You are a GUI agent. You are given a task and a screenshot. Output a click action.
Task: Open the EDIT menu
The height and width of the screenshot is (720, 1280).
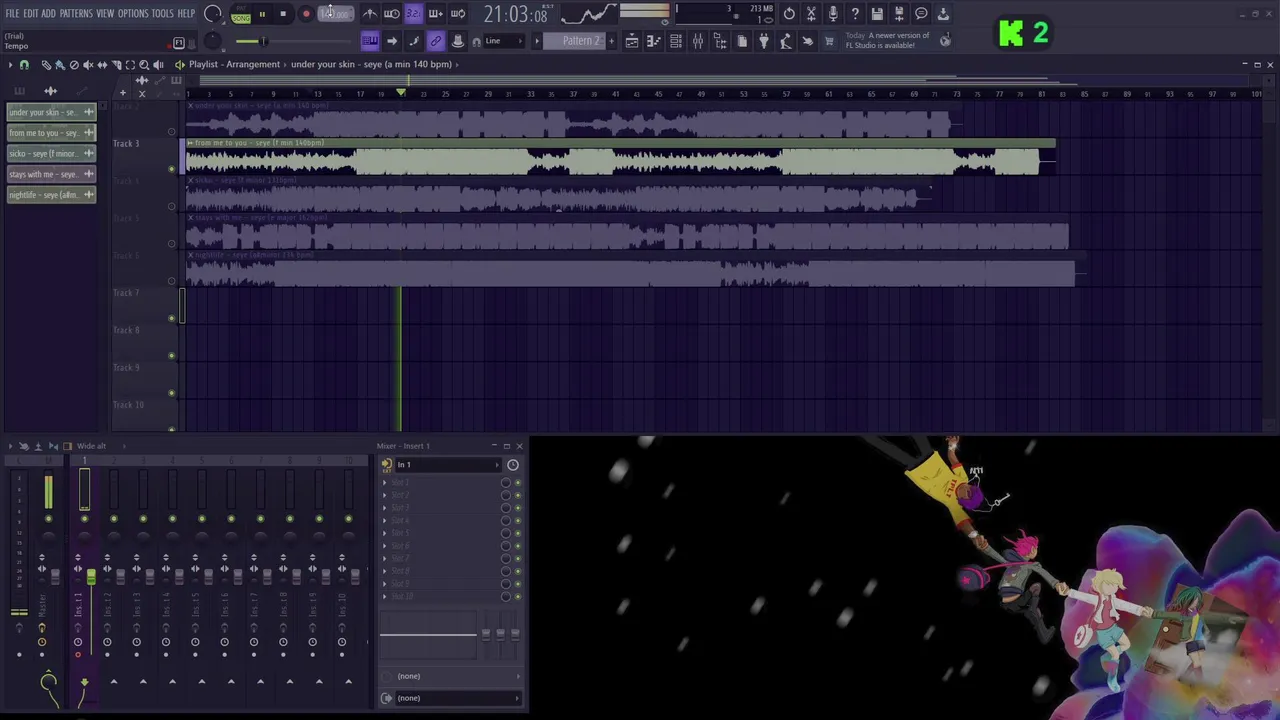(x=31, y=14)
